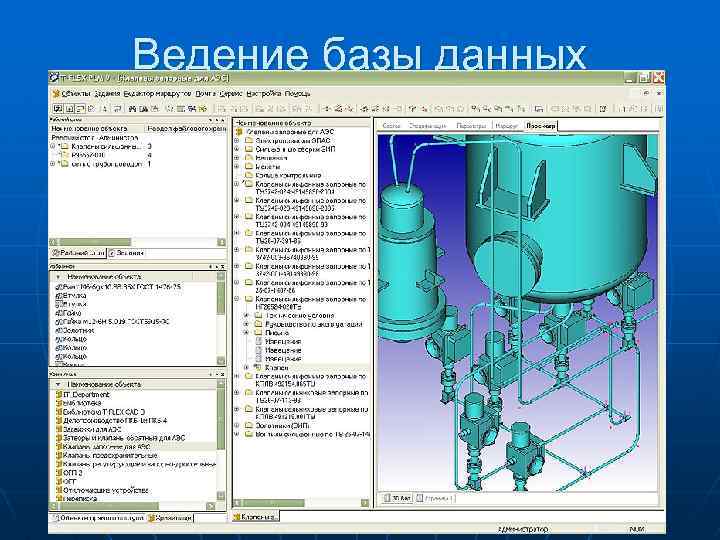Switch to the Спецификация tab
This screenshot has height=540, width=720.
click(427, 125)
